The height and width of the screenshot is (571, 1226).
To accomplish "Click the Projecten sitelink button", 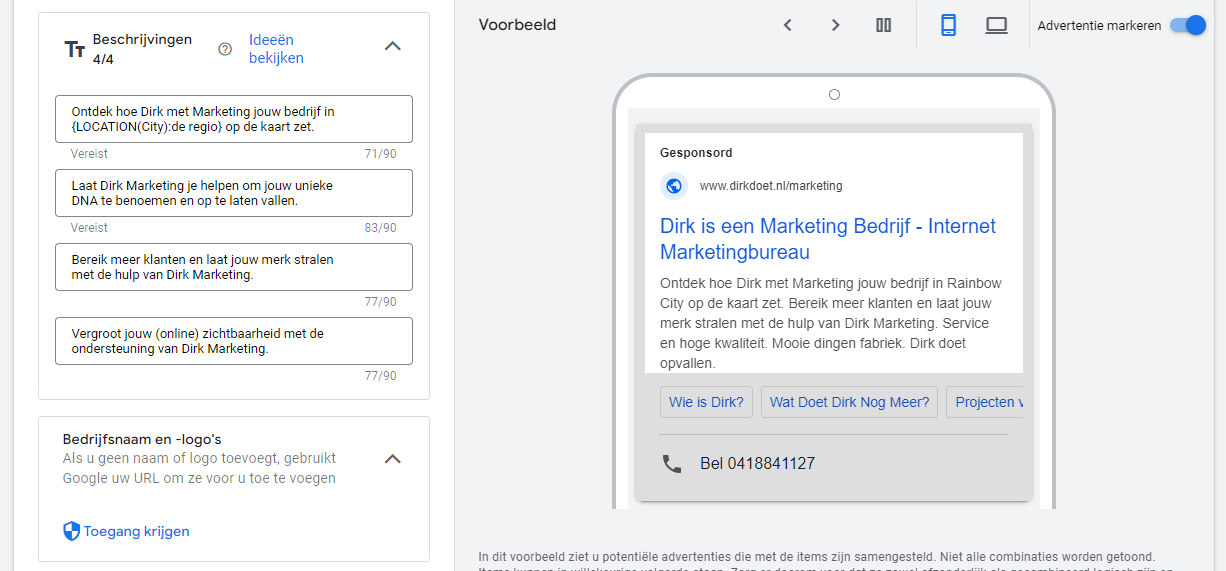I will (x=987, y=402).
